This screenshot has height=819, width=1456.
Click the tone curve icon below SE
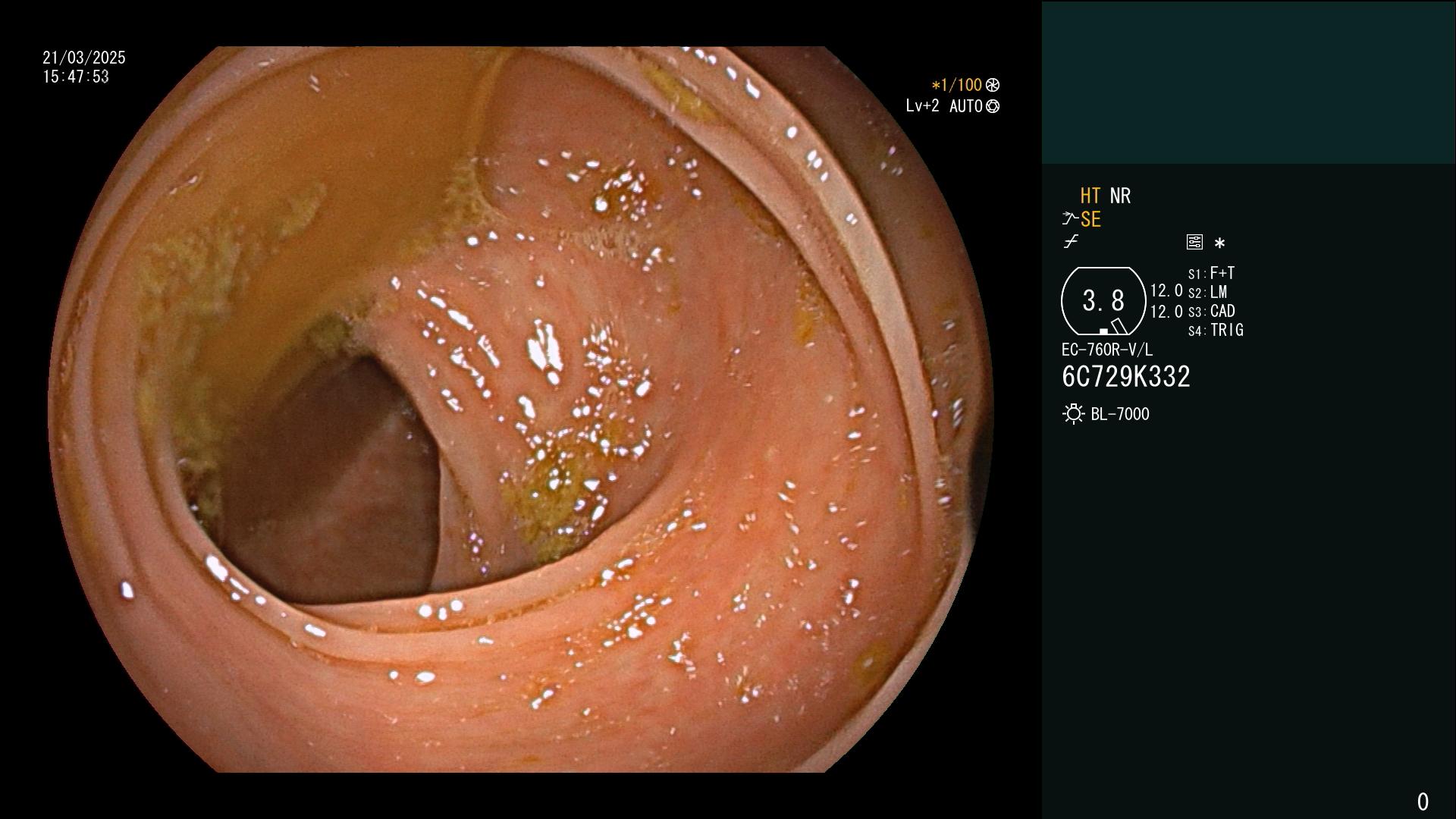click(1071, 242)
